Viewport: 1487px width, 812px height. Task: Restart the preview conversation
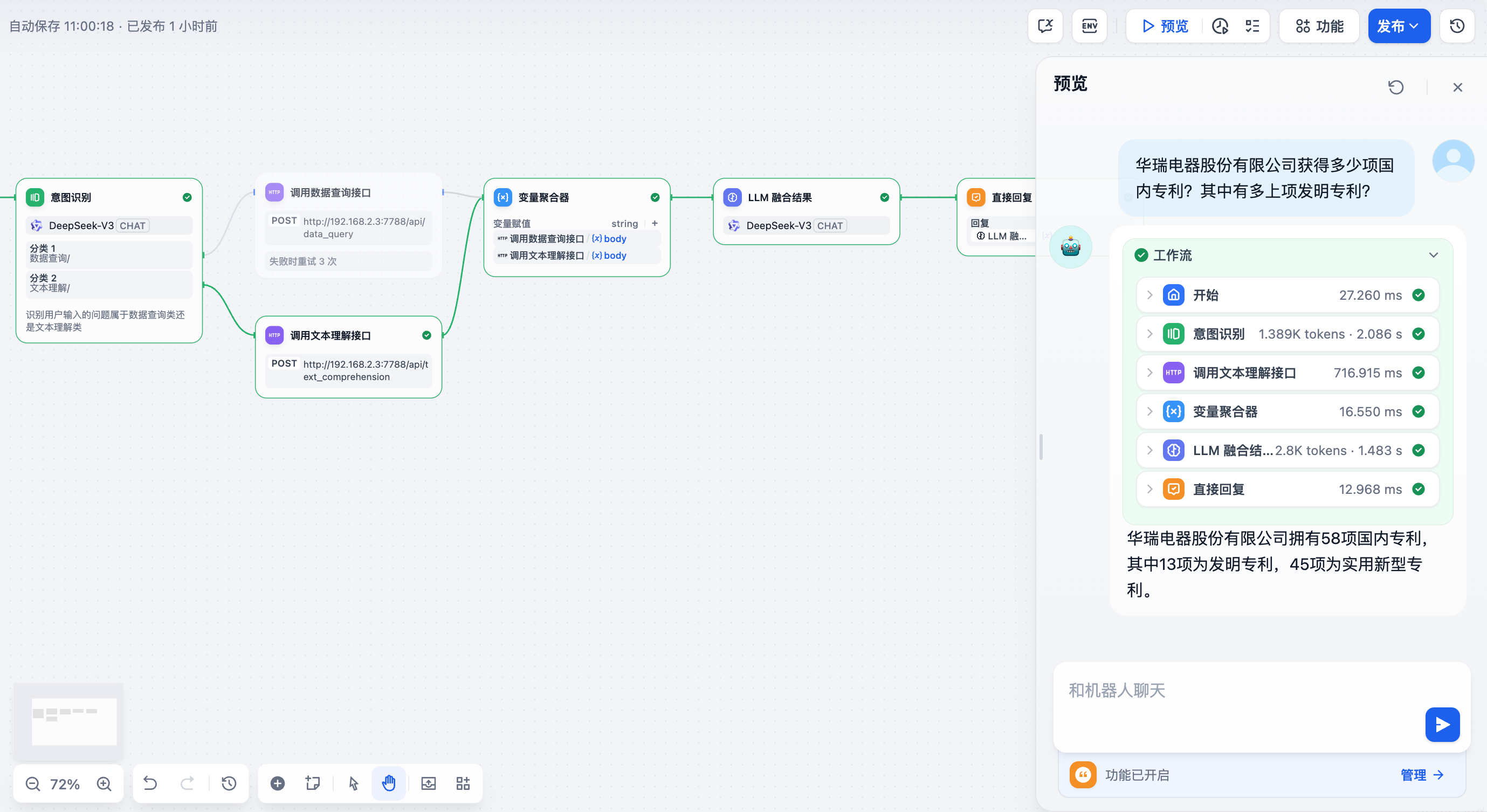1396,87
